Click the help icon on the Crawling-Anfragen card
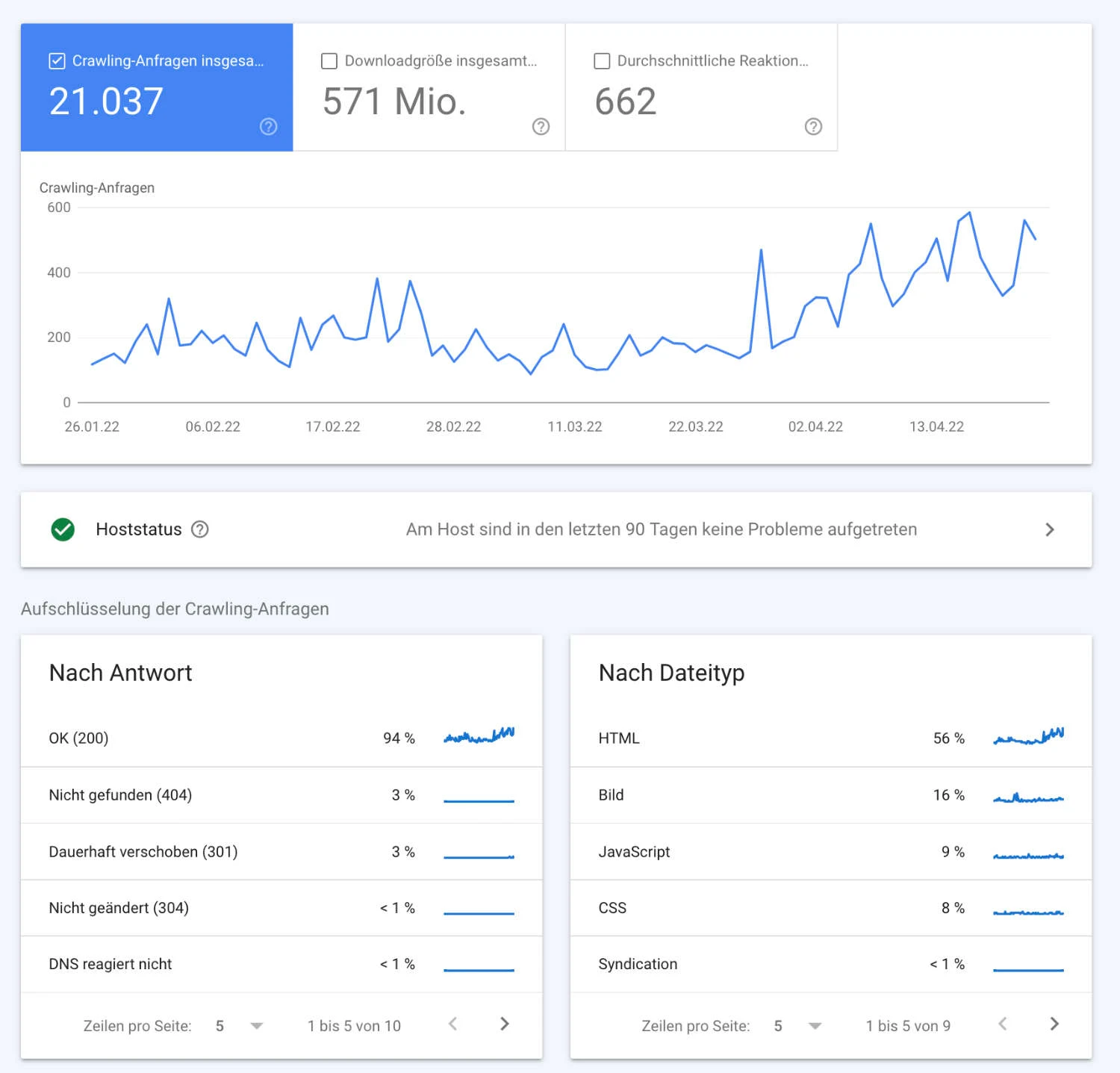The height and width of the screenshot is (1073, 1120). [x=268, y=127]
